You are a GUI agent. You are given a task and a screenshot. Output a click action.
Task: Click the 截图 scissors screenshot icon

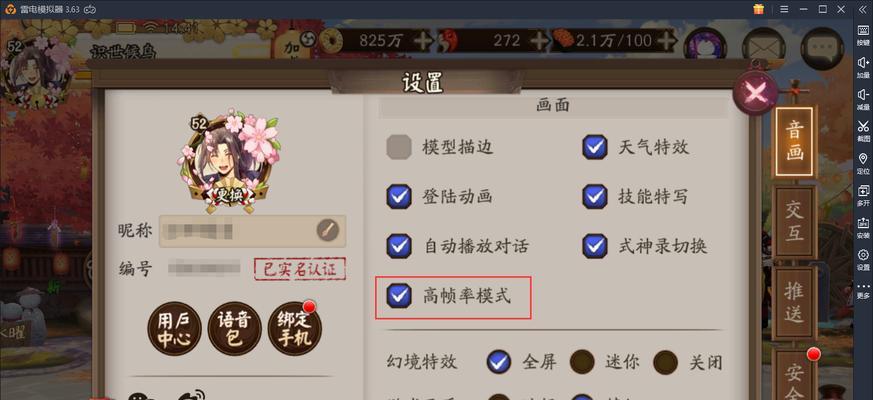863,130
